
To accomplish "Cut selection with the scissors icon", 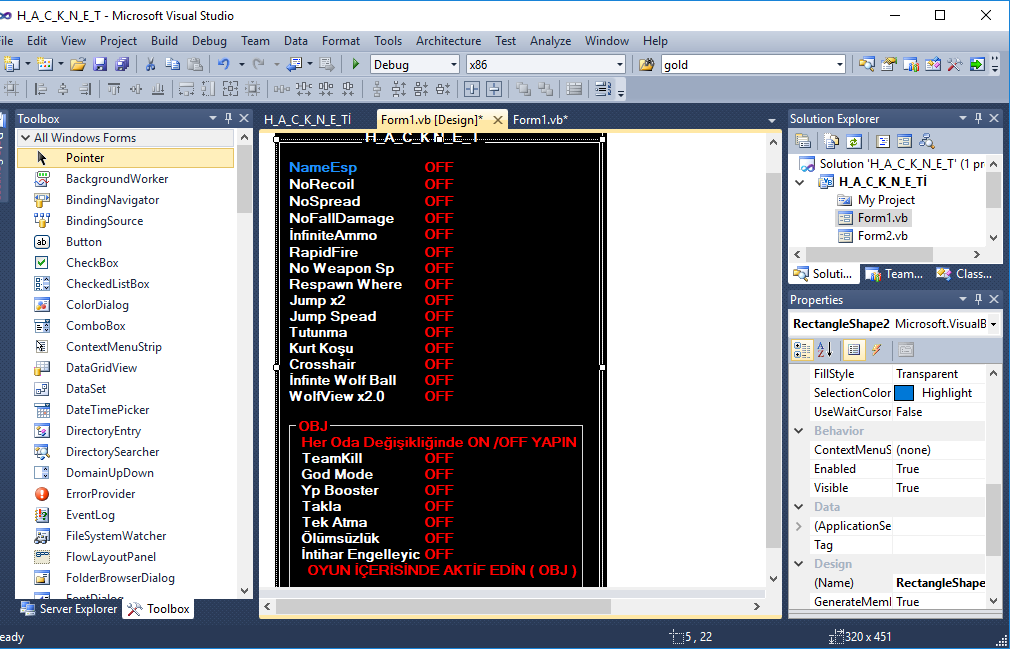I will 150,64.
